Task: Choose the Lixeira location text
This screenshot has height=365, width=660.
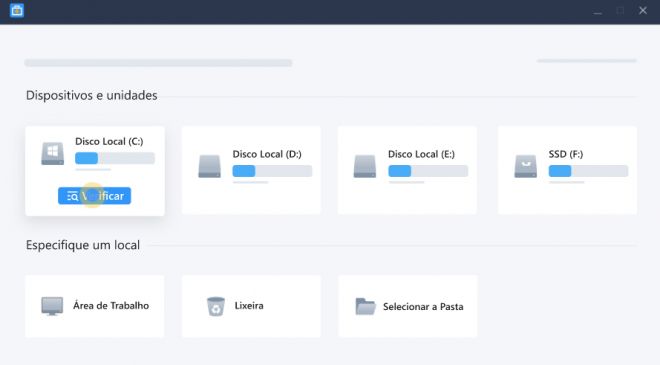Action: (249, 306)
